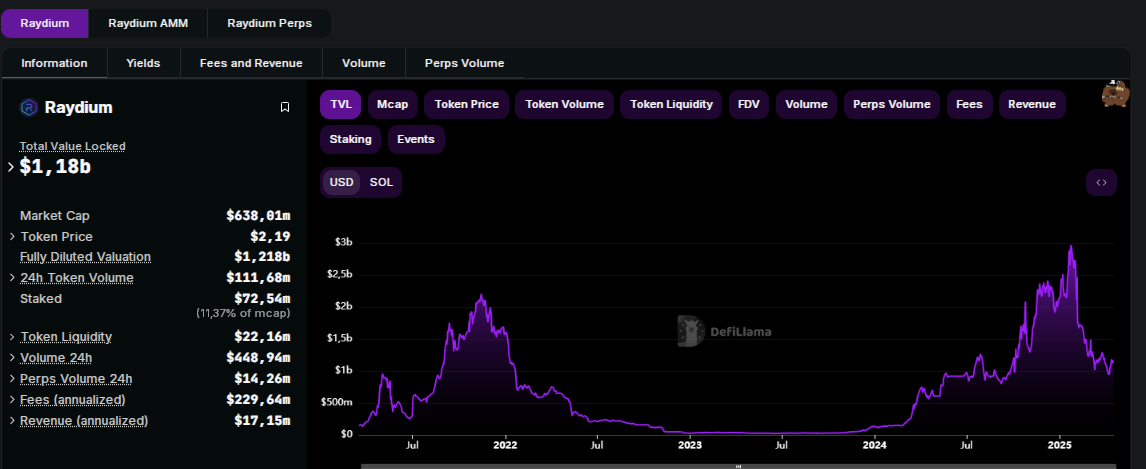Open the Yields tab

point(143,64)
